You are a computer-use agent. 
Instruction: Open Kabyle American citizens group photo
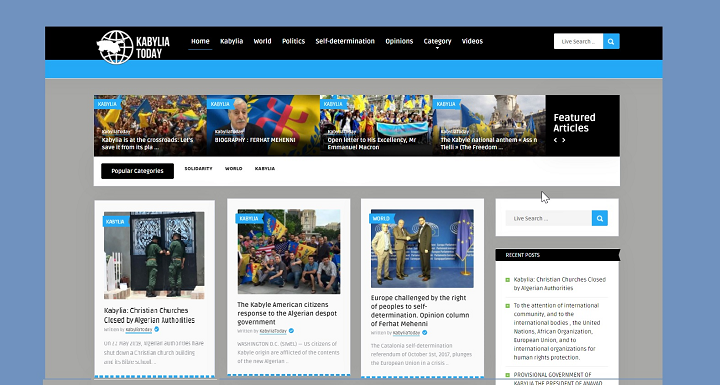coord(289,251)
